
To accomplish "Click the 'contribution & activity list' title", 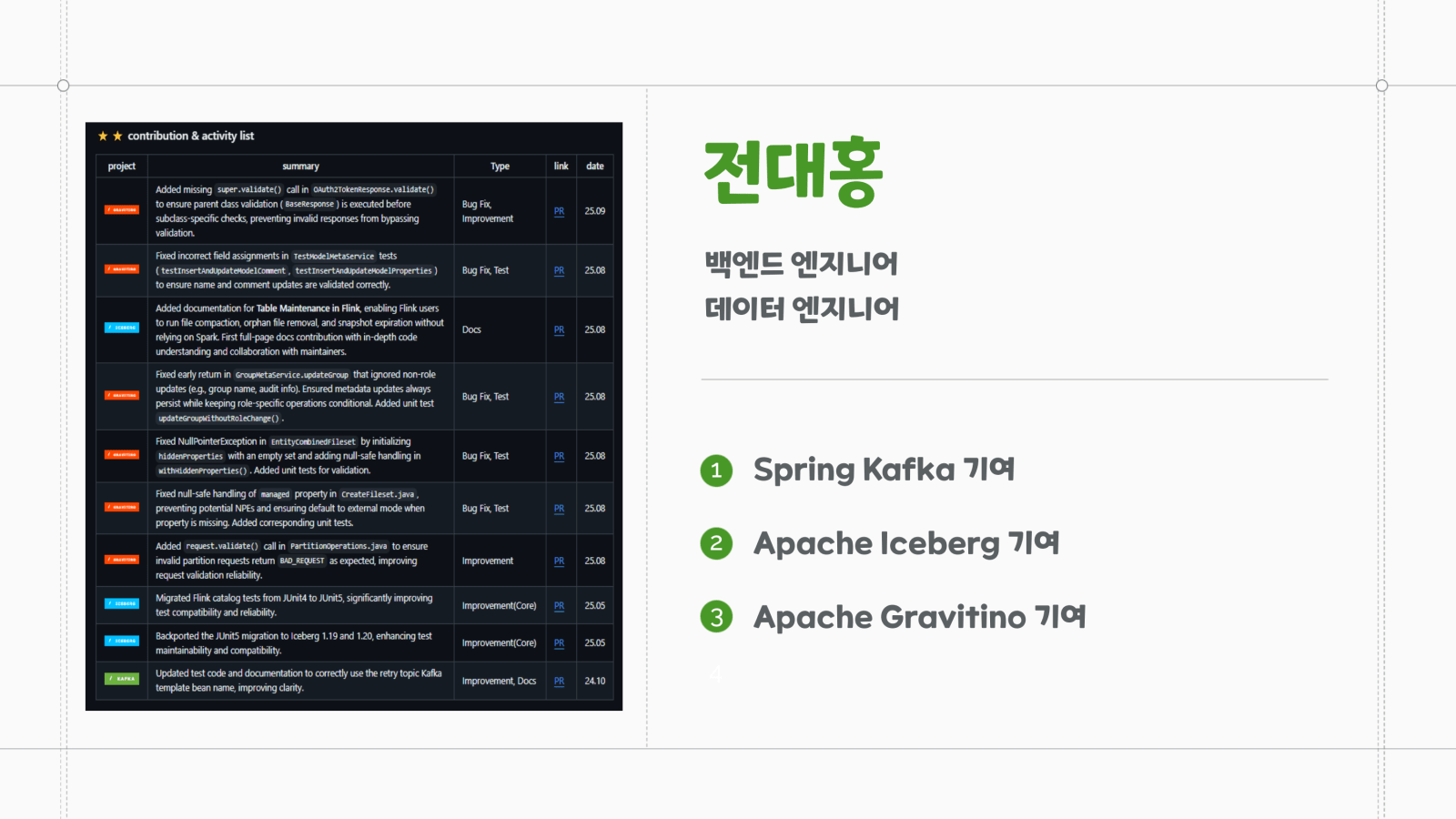I will tap(190, 136).
